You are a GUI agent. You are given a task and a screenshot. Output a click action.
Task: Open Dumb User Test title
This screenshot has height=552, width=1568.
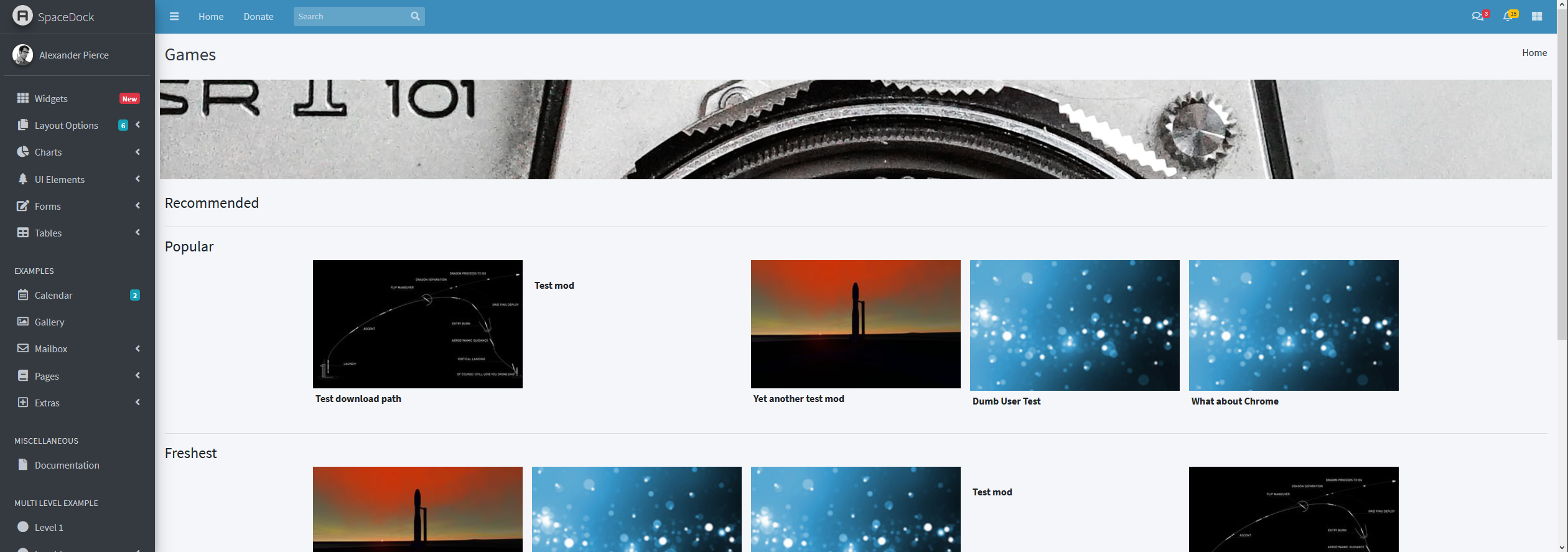pyautogui.click(x=1006, y=401)
